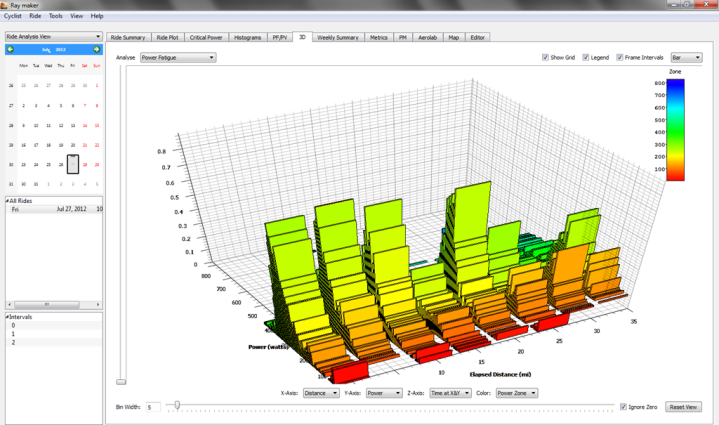Open the Ride Analysis View dropdown
The height and width of the screenshot is (425, 719).
[54, 36]
